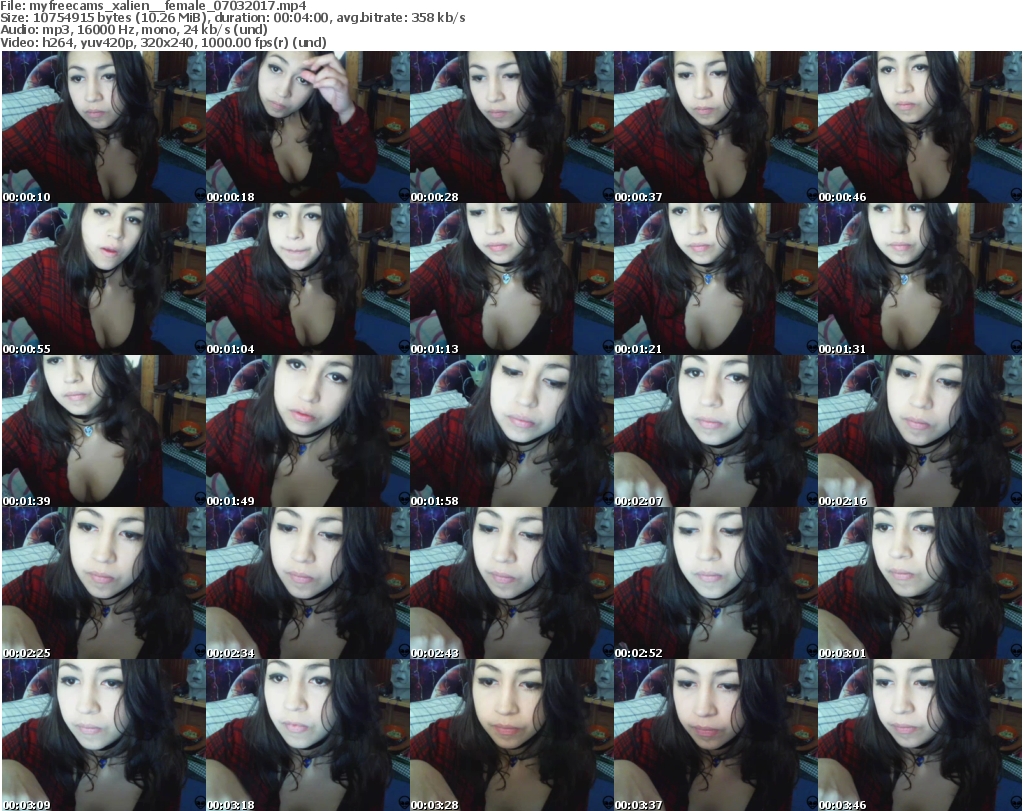Select the thumbnail stamped 00:00:46

tap(920, 127)
